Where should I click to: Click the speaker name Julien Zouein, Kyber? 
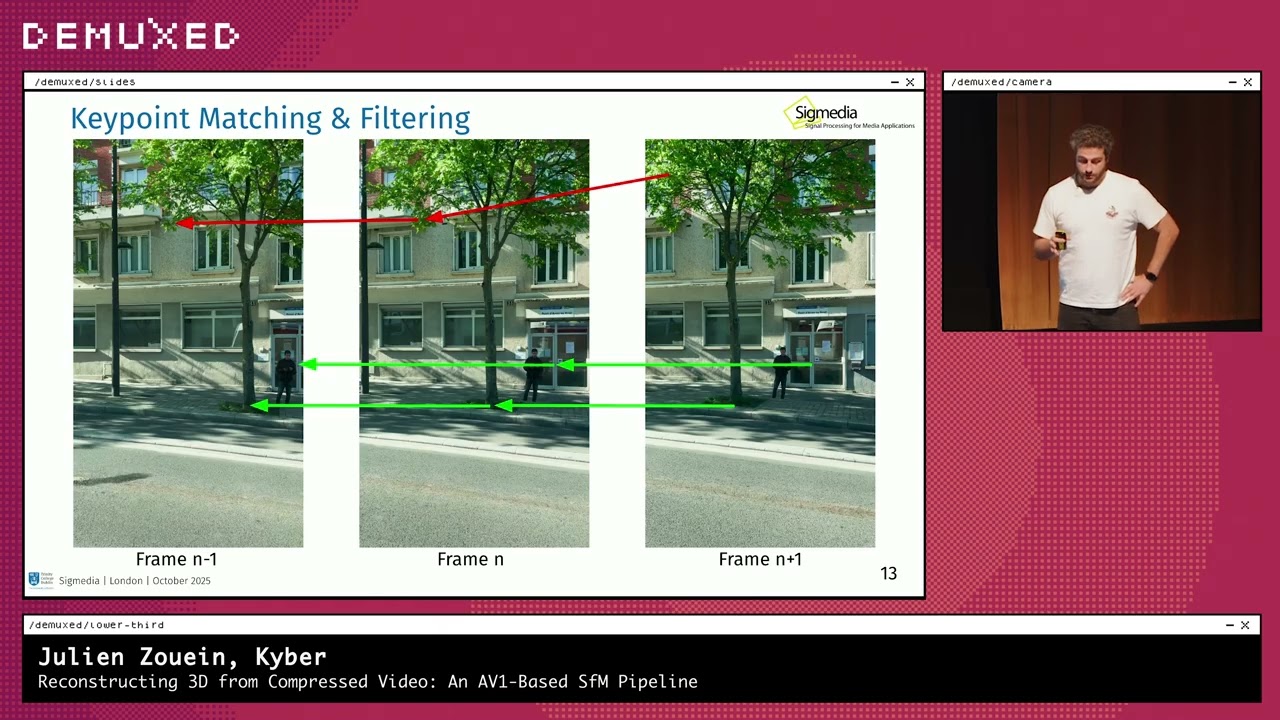pyautogui.click(x=182, y=657)
